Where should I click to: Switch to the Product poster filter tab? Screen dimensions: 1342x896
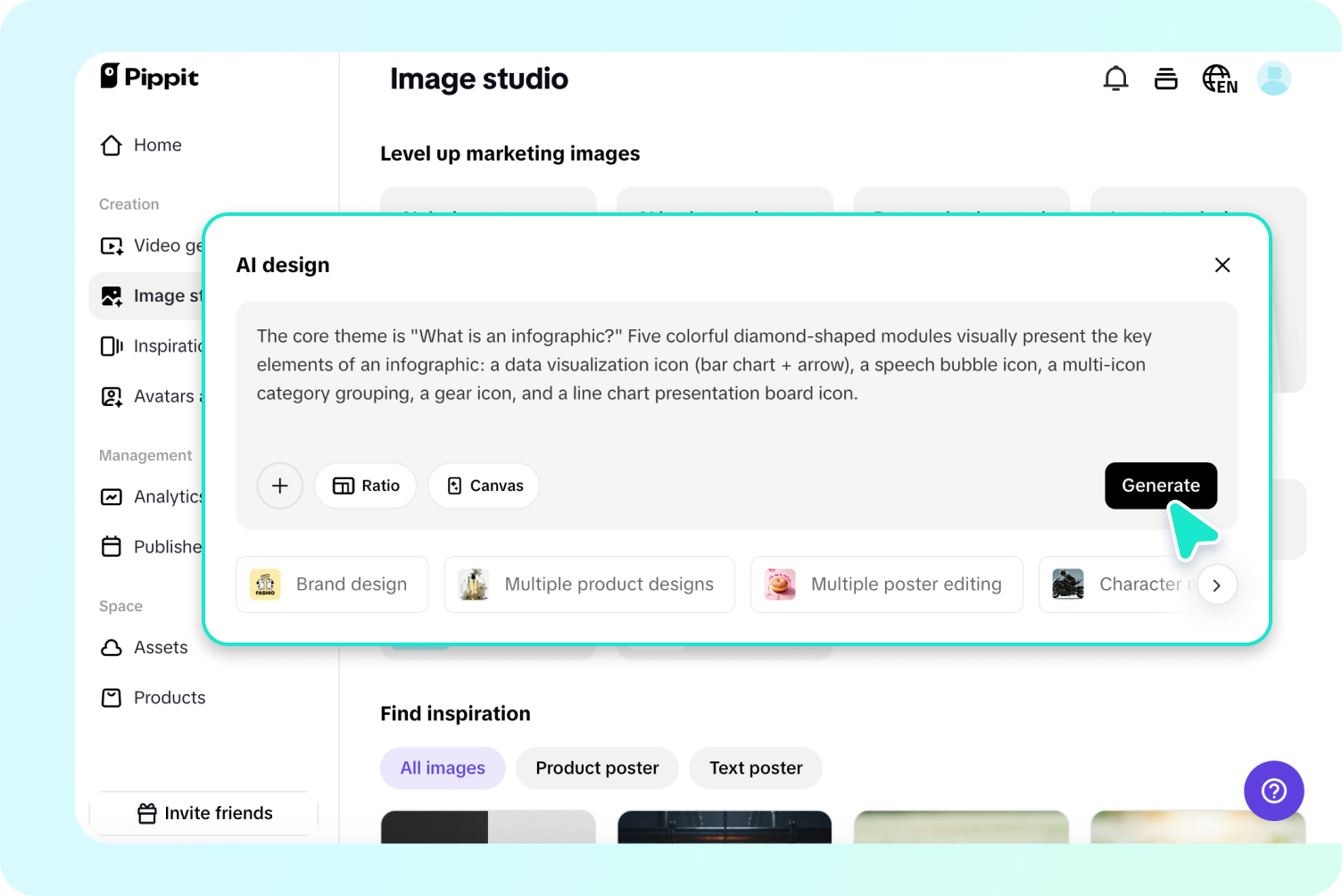(596, 767)
